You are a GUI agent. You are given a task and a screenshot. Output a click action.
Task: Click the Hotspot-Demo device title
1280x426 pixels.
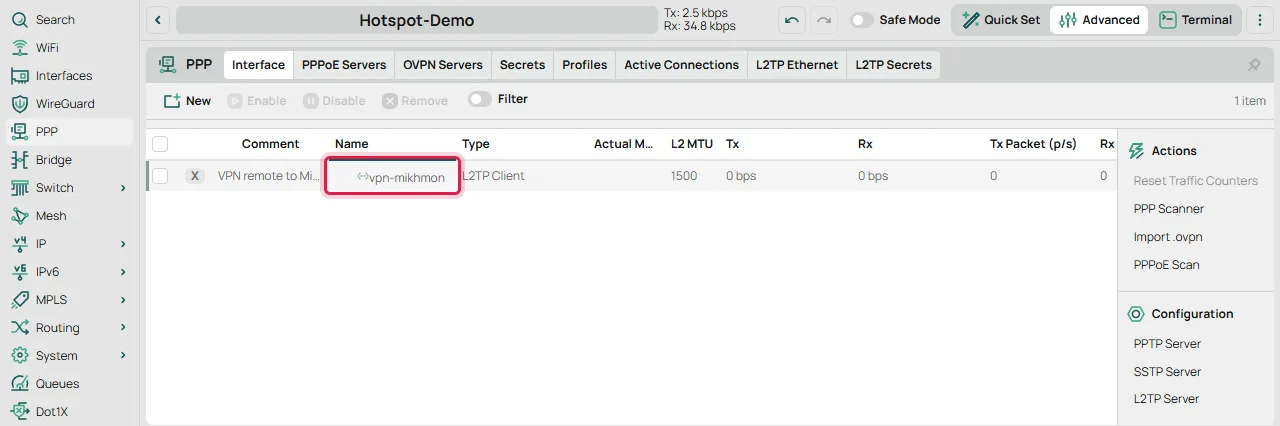(x=416, y=20)
